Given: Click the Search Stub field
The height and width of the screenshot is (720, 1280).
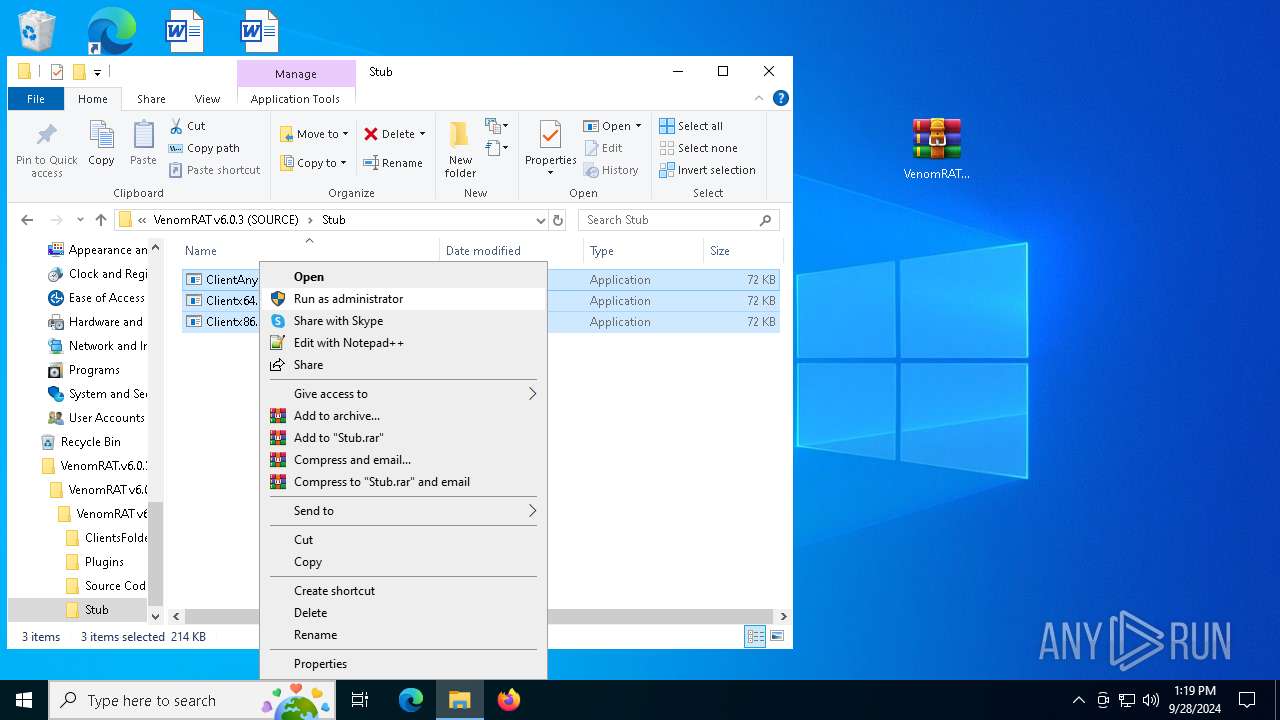Looking at the screenshot, I should [x=679, y=220].
